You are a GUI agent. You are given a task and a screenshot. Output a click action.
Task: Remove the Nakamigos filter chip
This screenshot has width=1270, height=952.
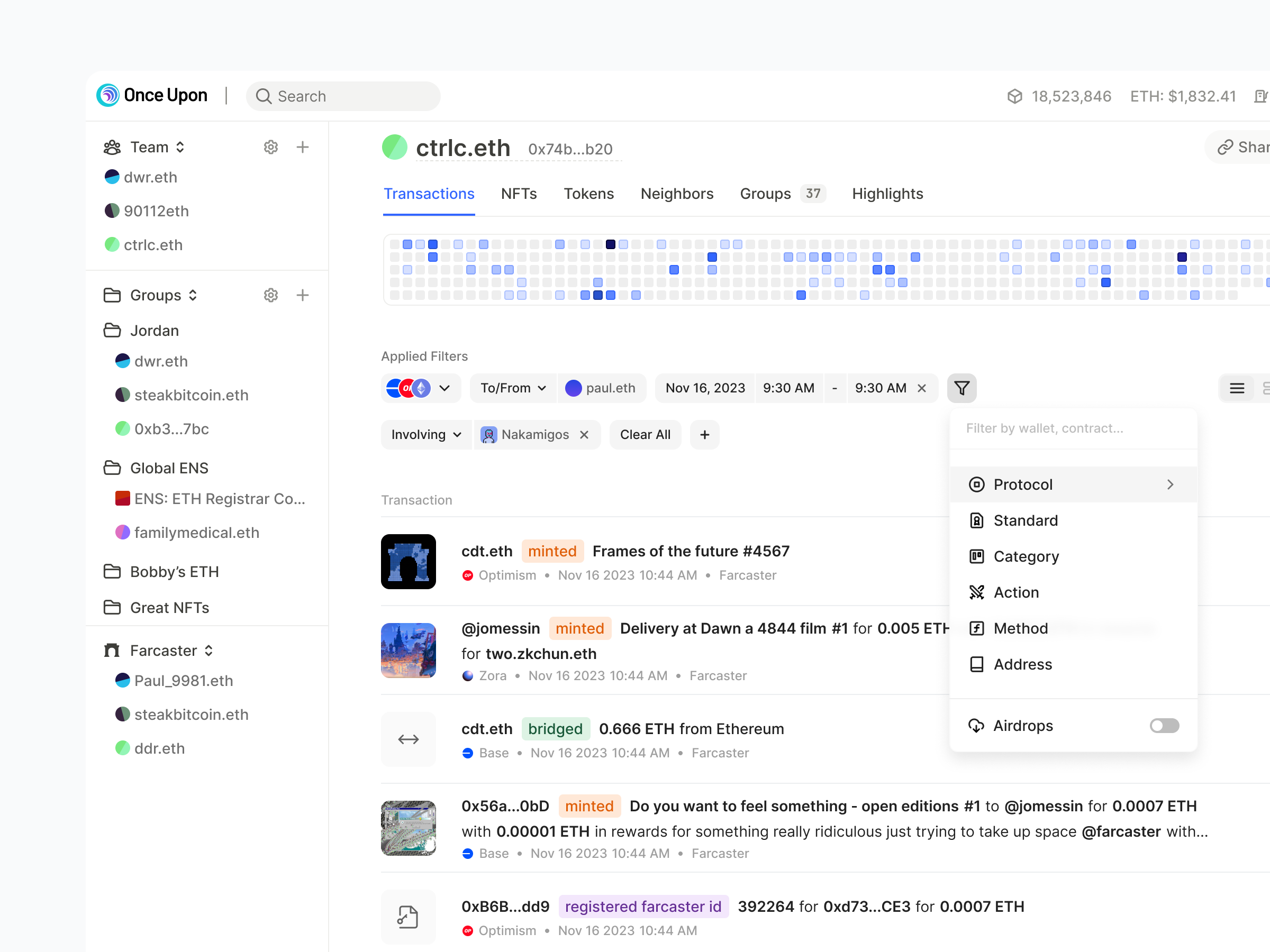585,435
